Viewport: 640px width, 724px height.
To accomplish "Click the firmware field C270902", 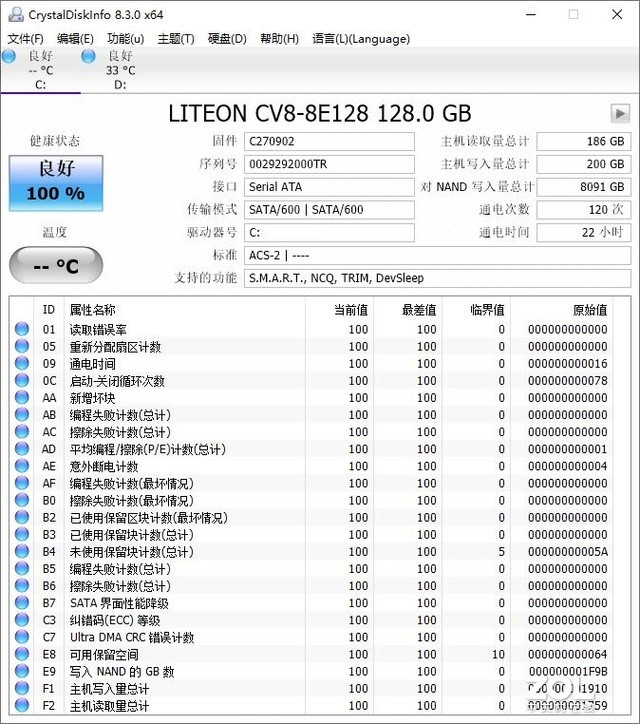I will pos(329,141).
